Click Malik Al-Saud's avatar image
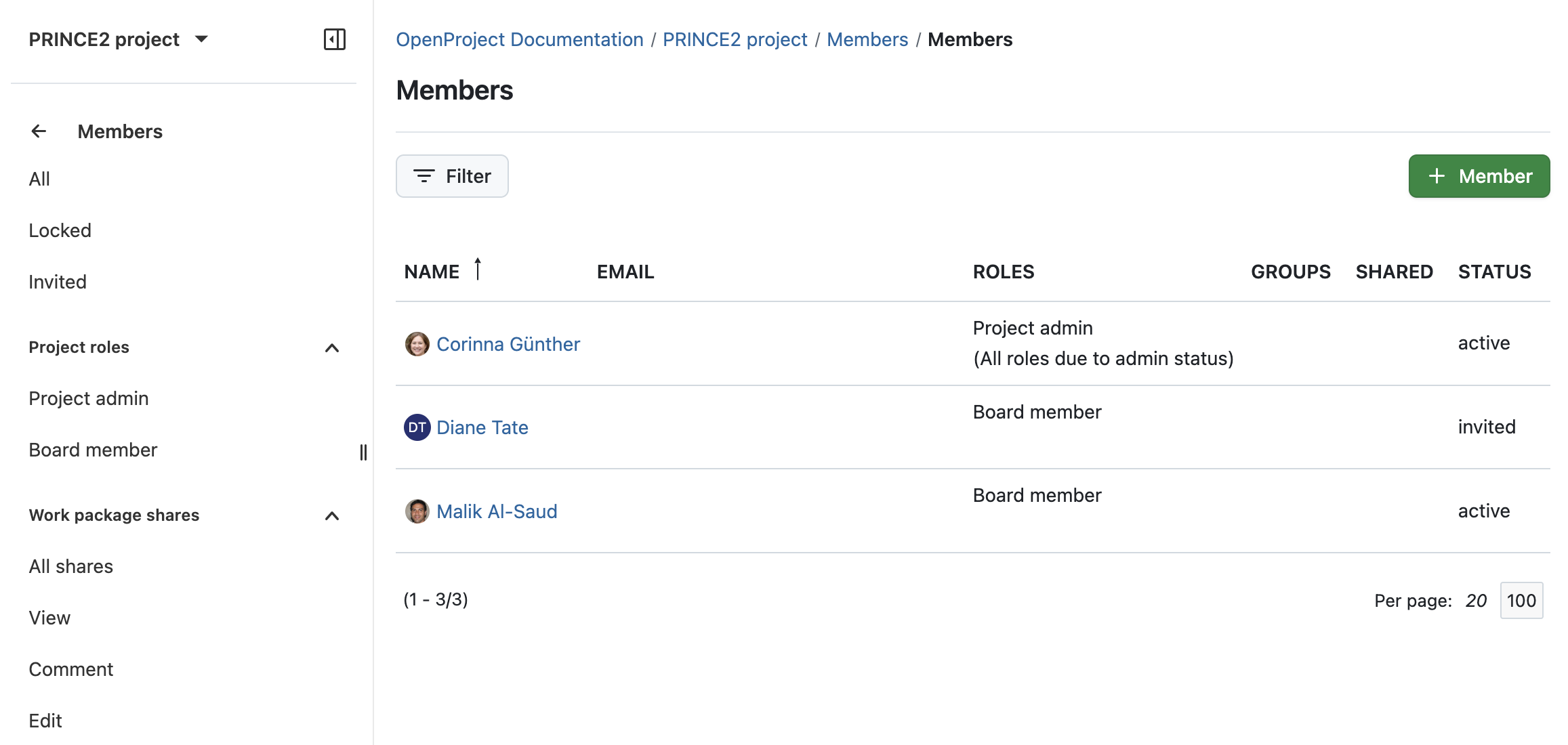 pyautogui.click(x=417, y=511)
